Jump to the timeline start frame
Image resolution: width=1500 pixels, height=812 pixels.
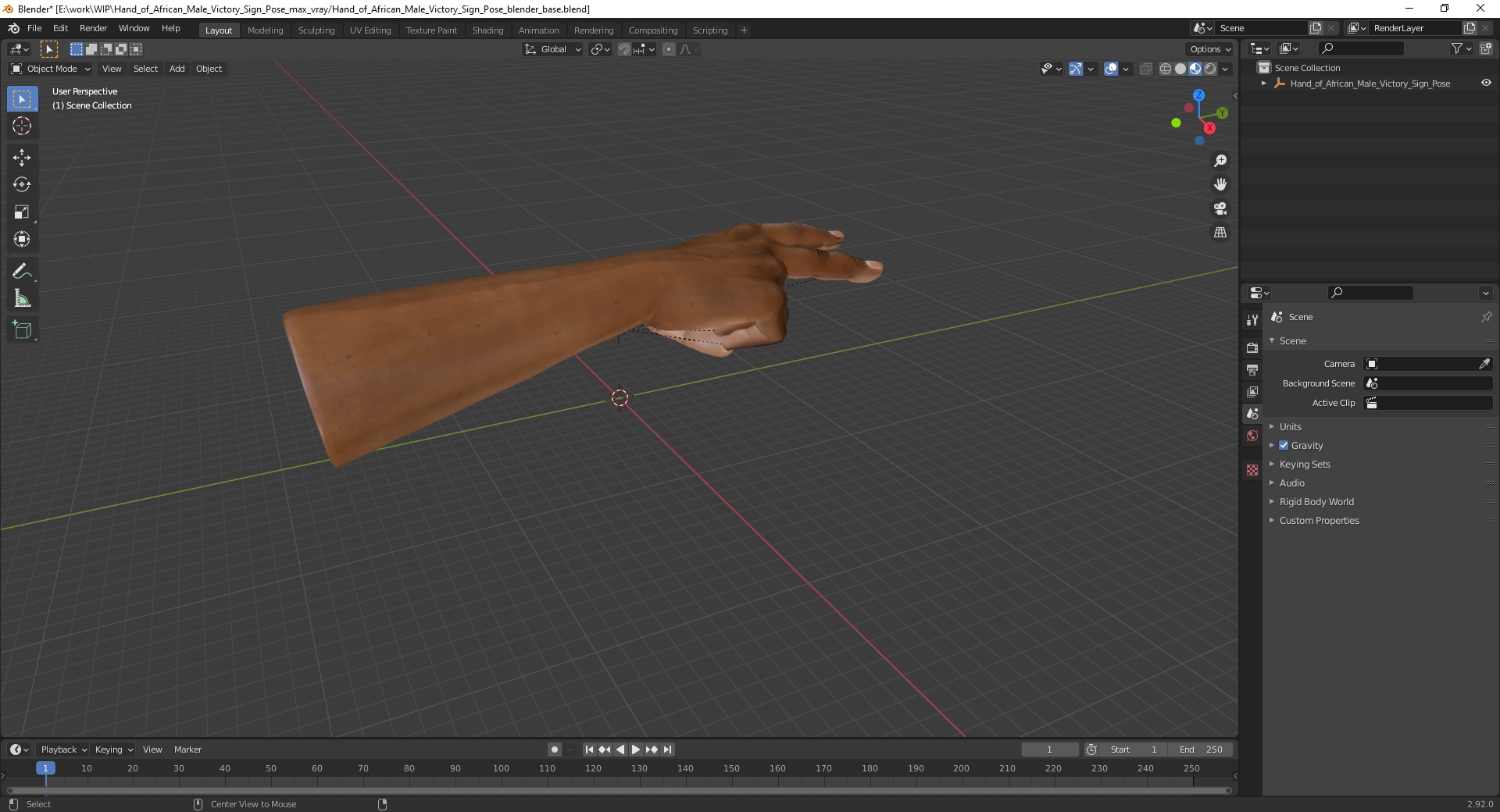pyautogui.click(x=589, y=750)
